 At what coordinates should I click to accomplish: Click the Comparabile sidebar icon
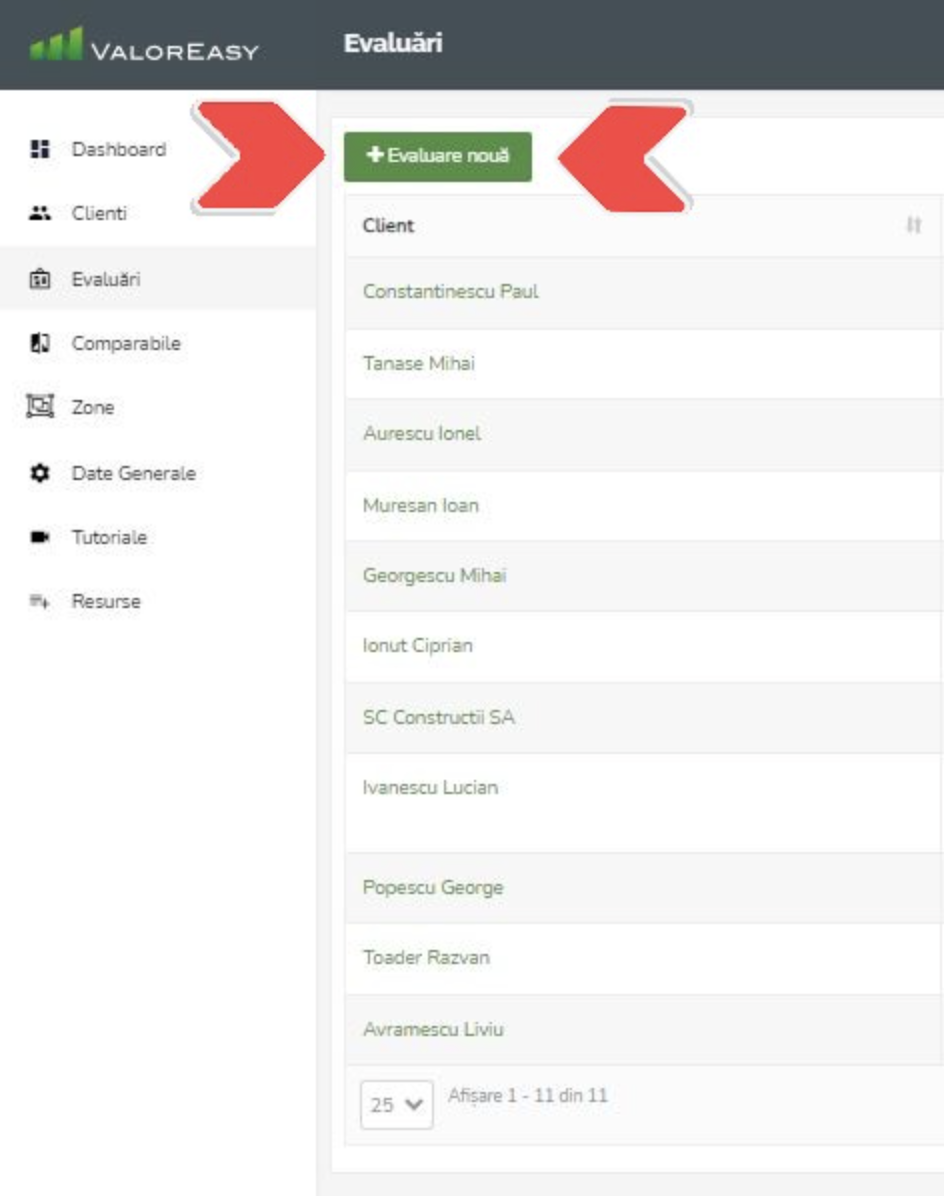[40, 343]
